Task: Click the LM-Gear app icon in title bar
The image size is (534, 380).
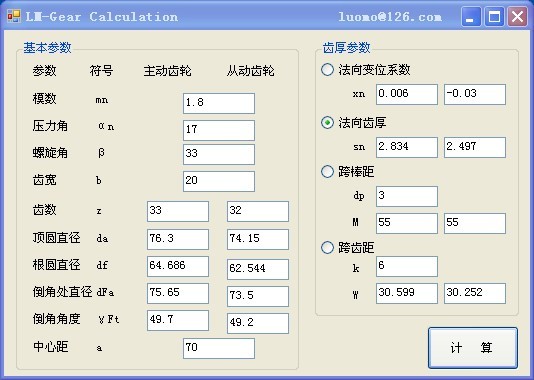Action: [14, 16]
